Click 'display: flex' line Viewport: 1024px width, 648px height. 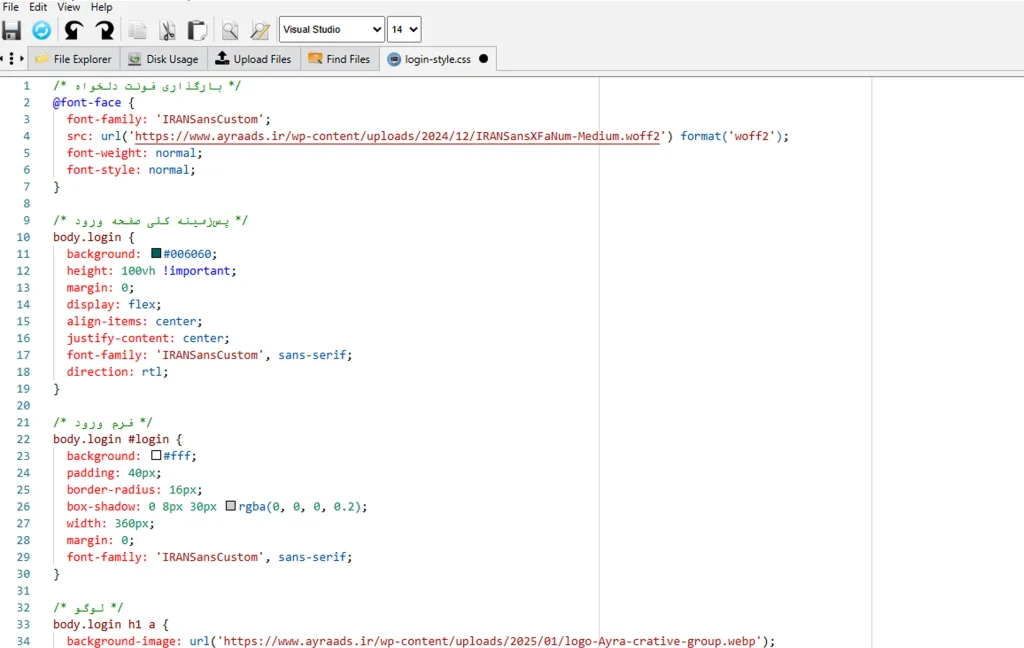(x=114, y=304)
